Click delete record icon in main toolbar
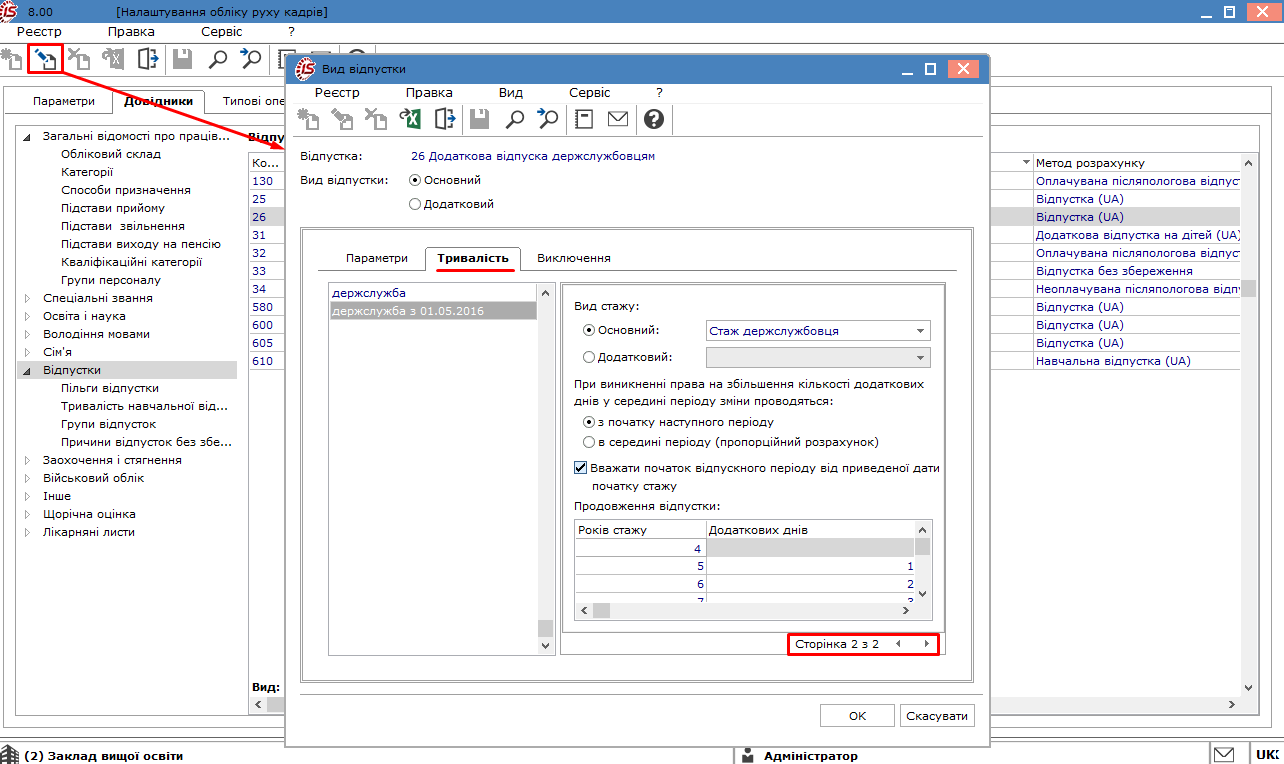This screenshot has height=764, width=1284. coord(78,58)
